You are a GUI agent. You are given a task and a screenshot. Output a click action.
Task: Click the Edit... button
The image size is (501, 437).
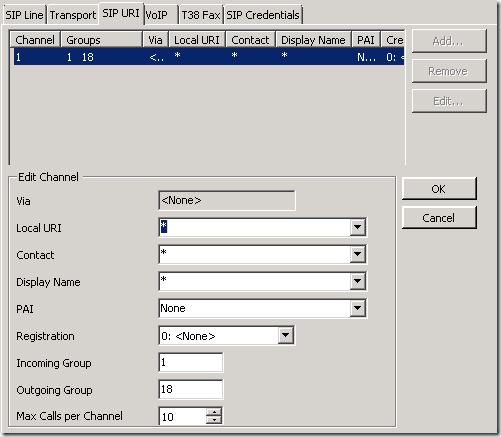pos(449,101)
